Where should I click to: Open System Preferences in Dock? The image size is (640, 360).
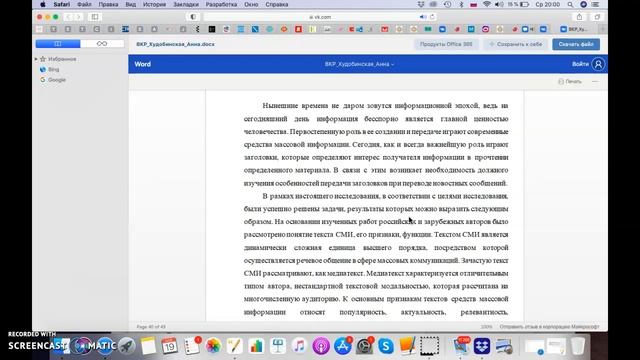click(x=364, y=346)
